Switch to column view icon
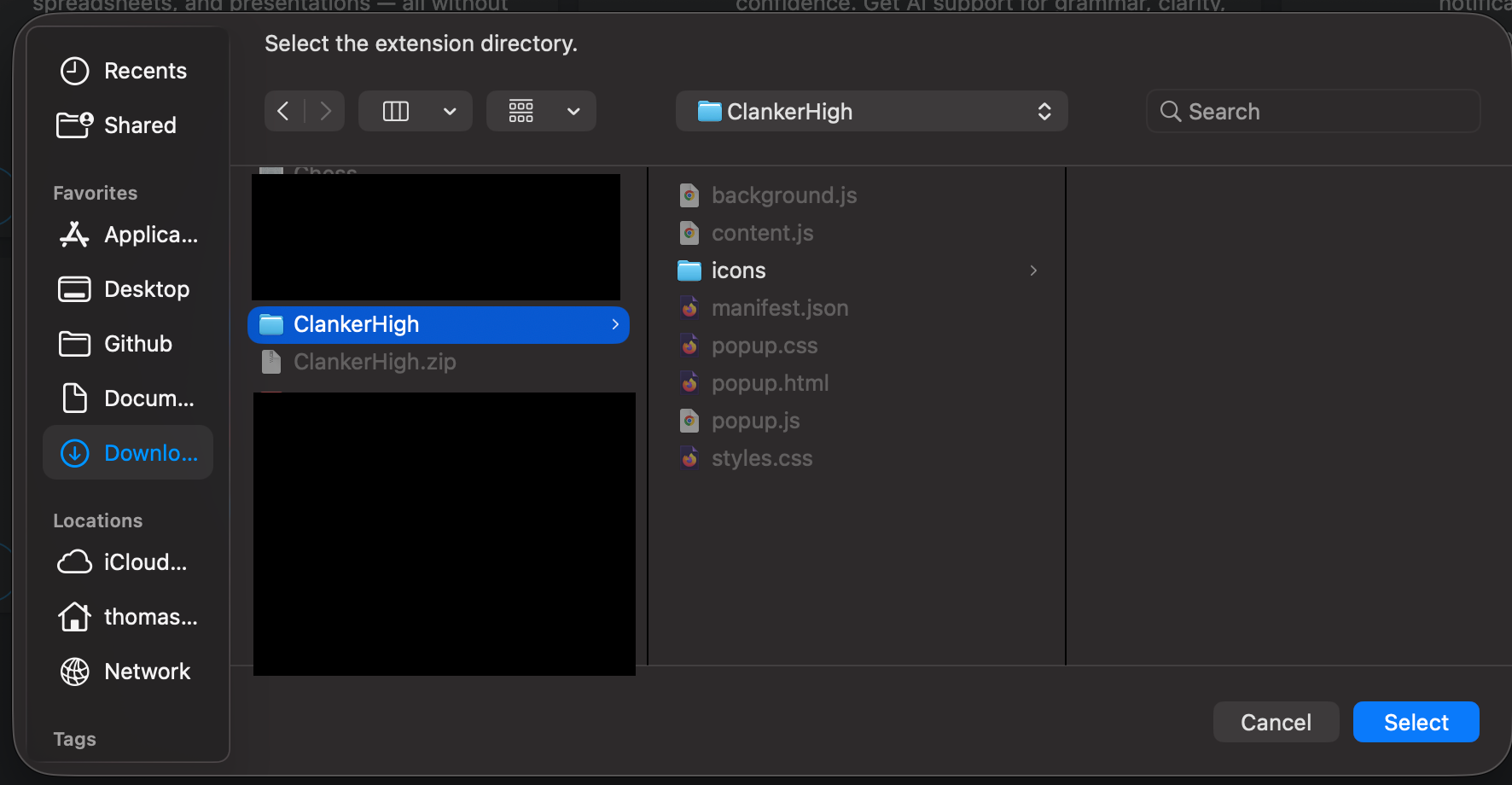The image size is (1512, 785). click(396, 111)
